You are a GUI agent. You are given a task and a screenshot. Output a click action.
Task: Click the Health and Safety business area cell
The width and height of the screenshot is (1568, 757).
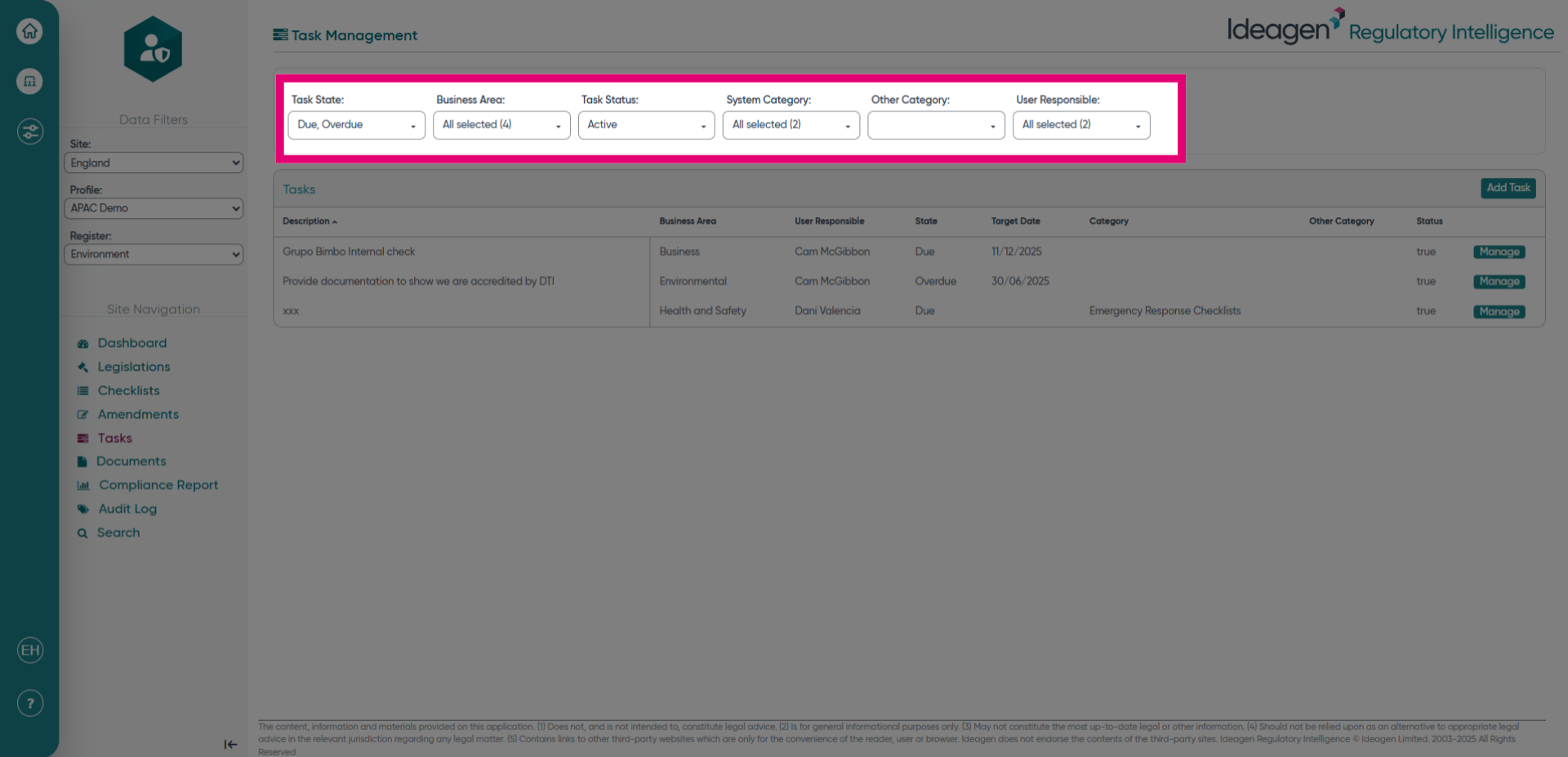tap(702, 311)
